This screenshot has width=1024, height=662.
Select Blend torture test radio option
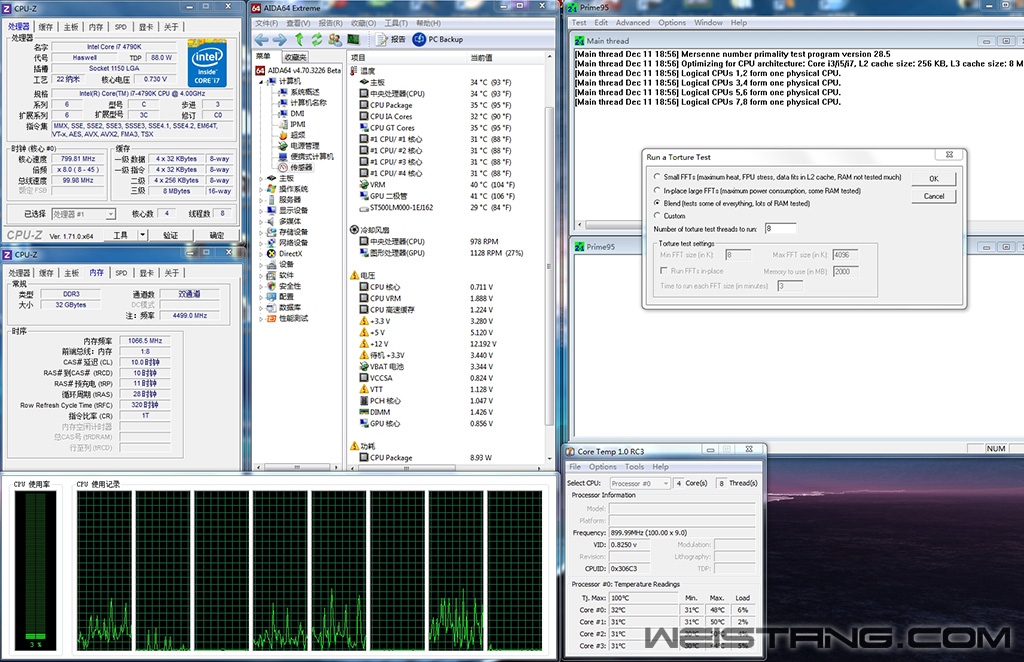coord(657,203)
